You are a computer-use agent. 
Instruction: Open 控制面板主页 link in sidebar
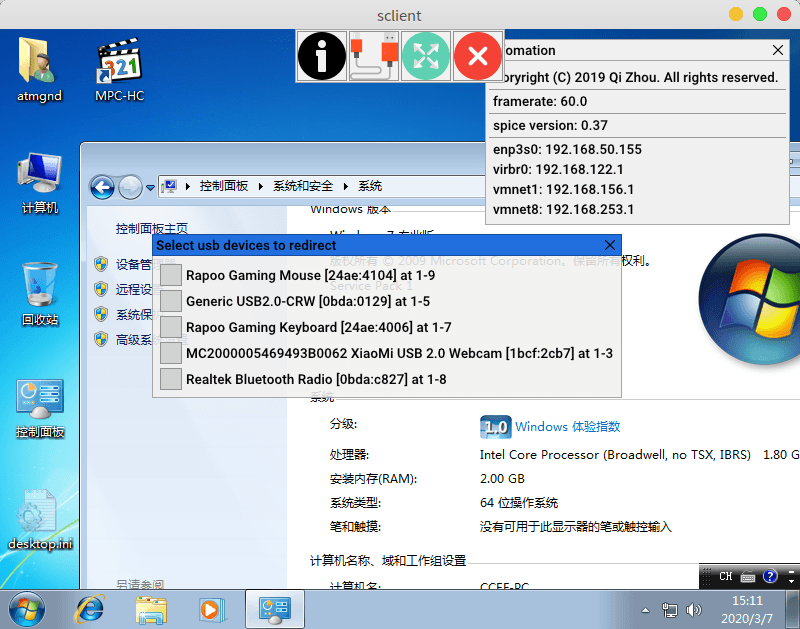(151, 229)
